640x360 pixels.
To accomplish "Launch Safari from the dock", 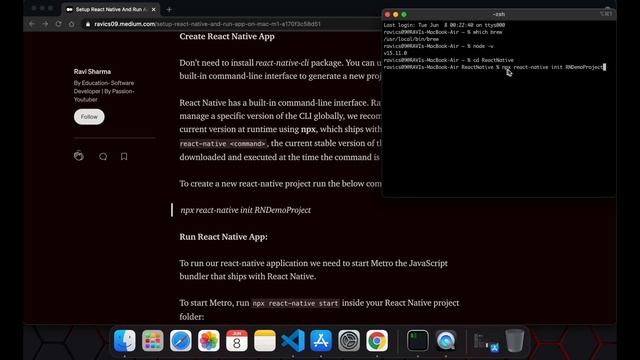I will click(x=180, y=340).
